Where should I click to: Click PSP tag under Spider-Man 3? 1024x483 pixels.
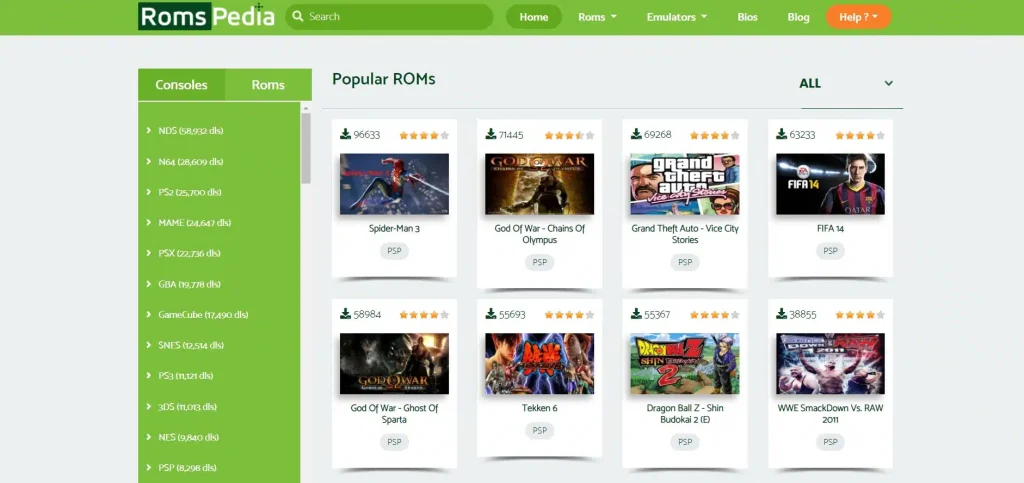coord(394,251)
